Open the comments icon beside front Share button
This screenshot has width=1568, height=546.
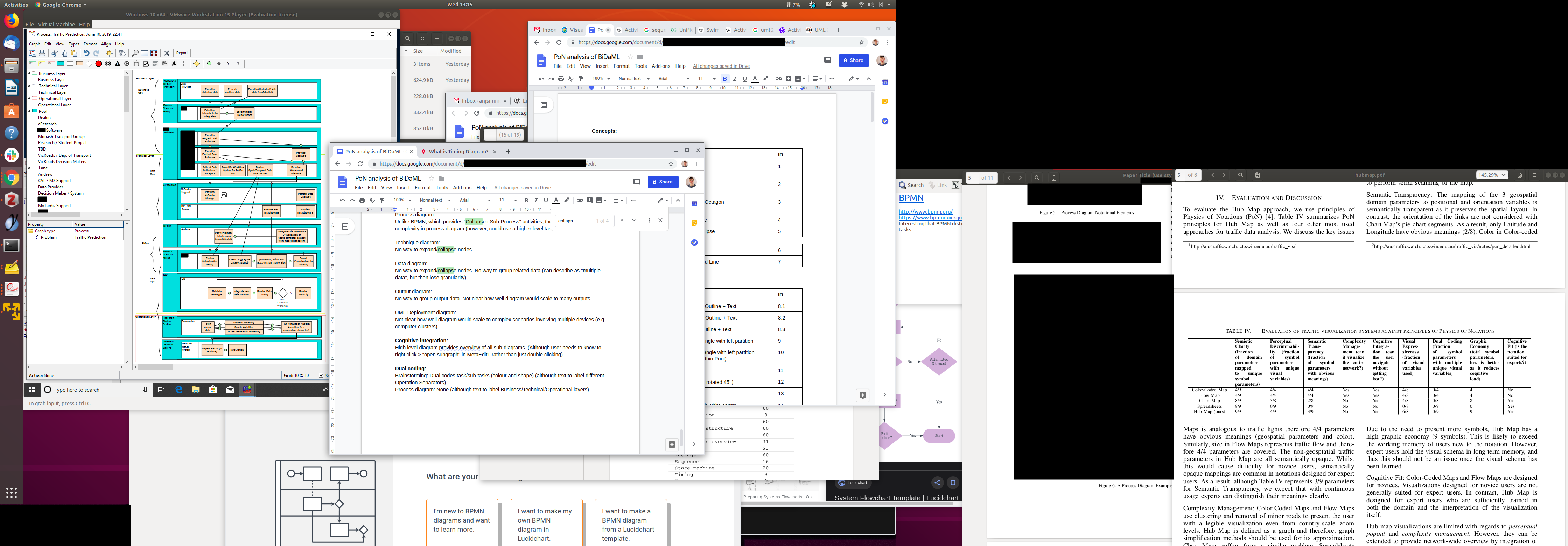[x=637, y=181]
